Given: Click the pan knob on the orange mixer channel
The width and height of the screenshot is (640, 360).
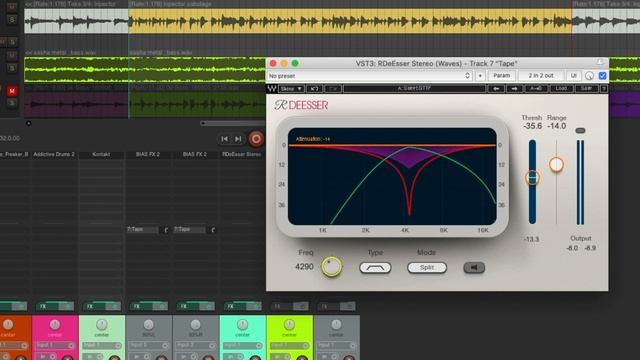Looking at the screenshot, I should [x=8, y=324].
